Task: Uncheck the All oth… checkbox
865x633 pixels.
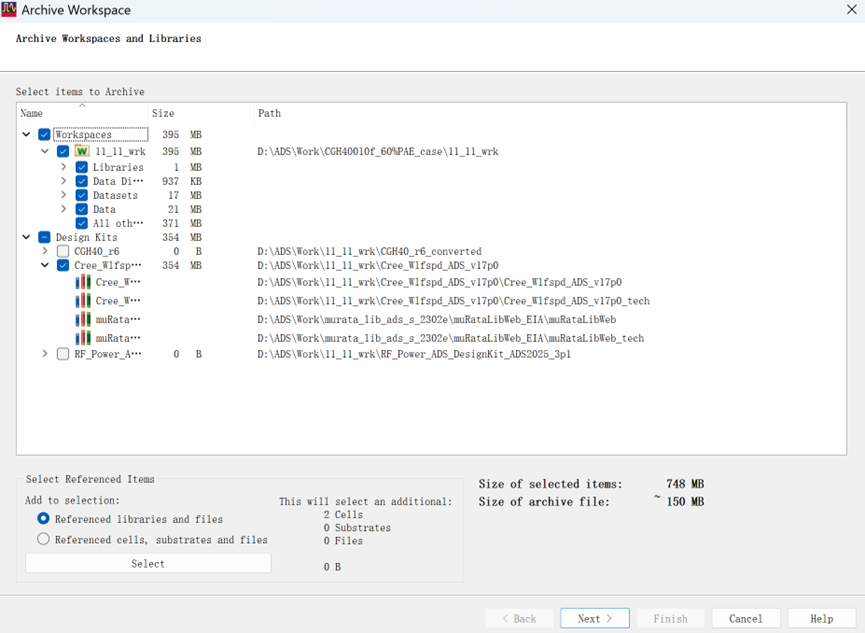Action: tap(82, 223)
